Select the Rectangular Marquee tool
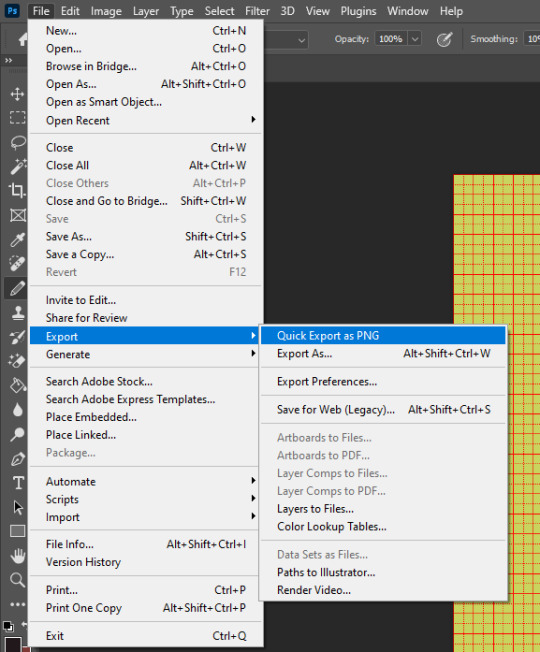Screen dimensions: 540x652 tap(17, 118)
